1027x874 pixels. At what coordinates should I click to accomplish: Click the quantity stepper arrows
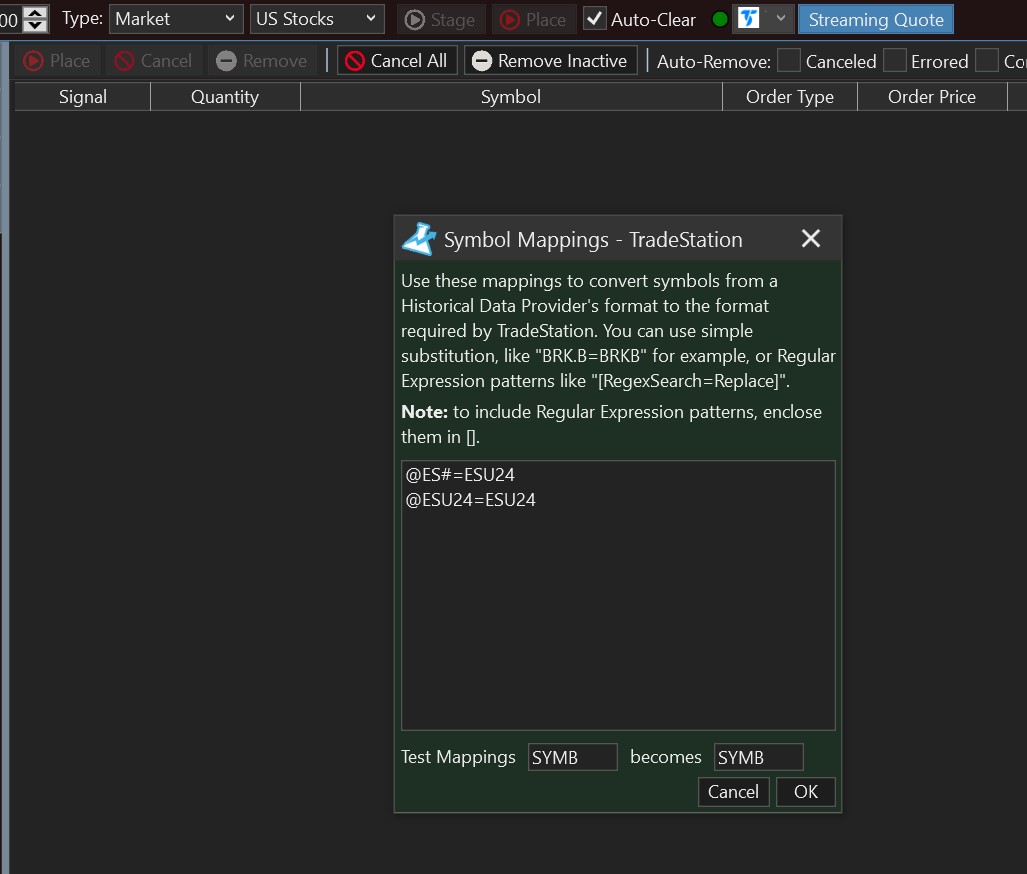click(36, 18)
